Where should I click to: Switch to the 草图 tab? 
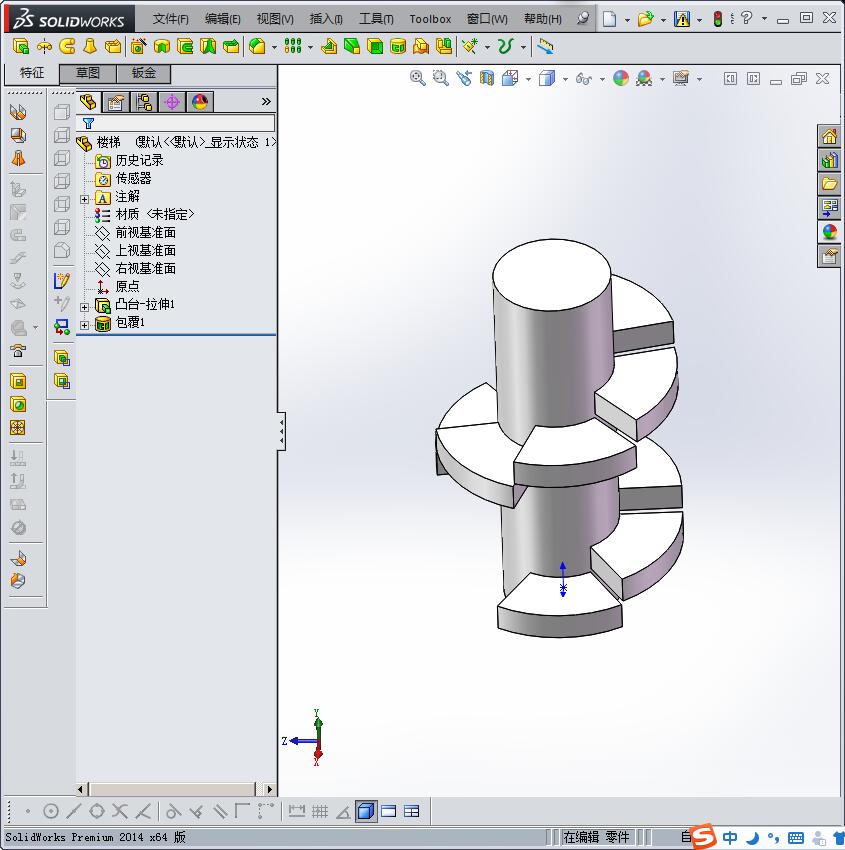coord(87,73)
